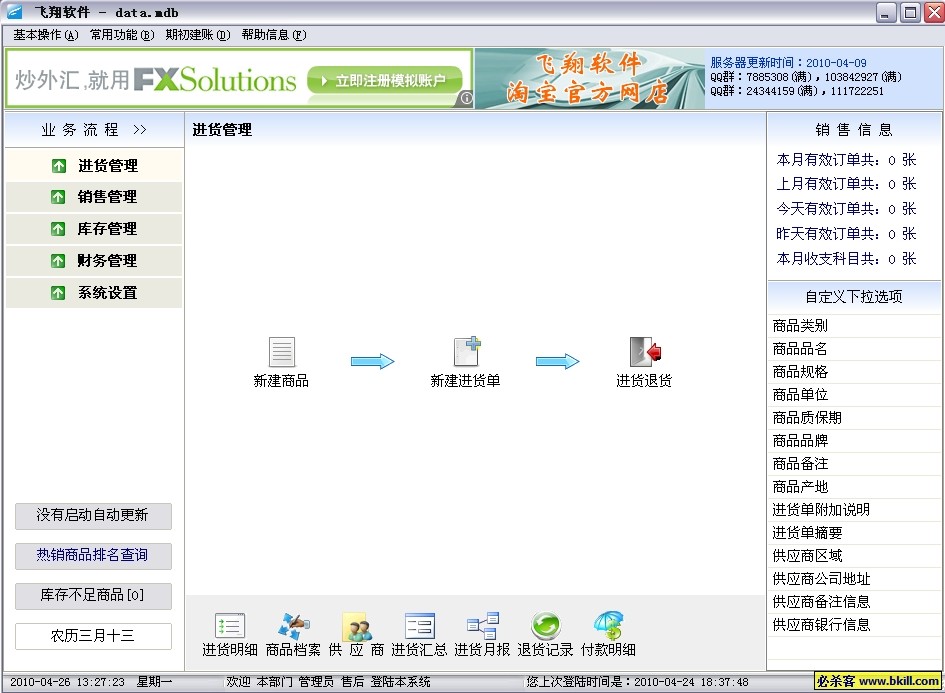The height and width of the screenshot is (693, 945).
Task: Select 商品品牌 in custom dropdown list
Action: click(854, 441)
